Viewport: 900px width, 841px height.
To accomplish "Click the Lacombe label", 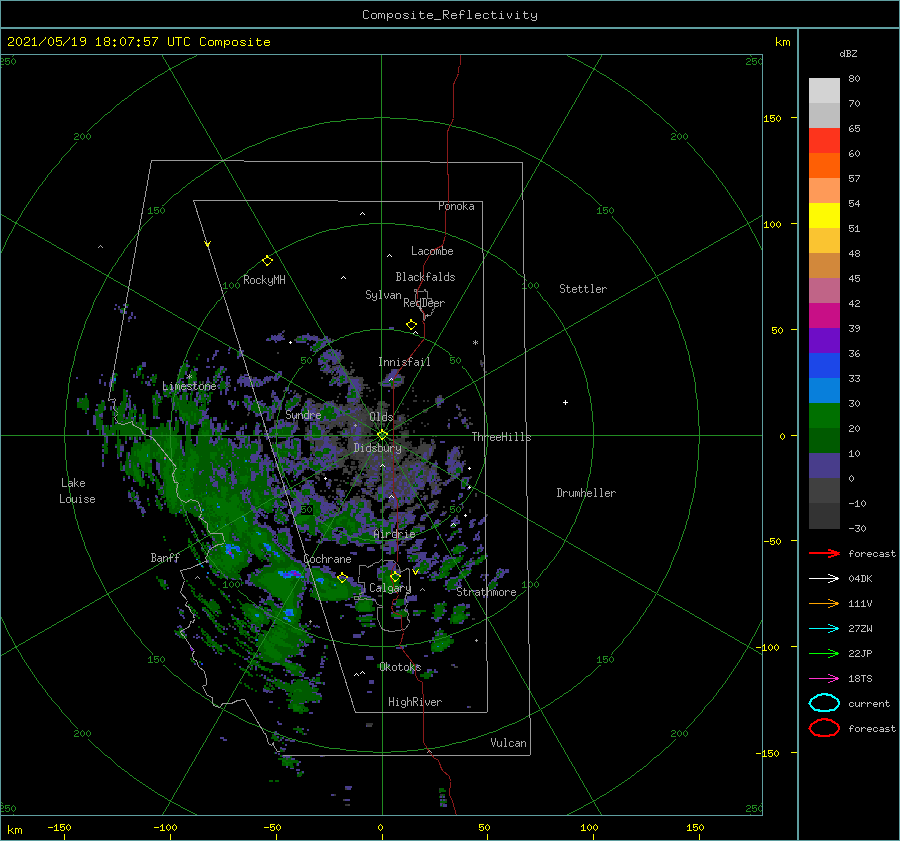I will (432, 251).
